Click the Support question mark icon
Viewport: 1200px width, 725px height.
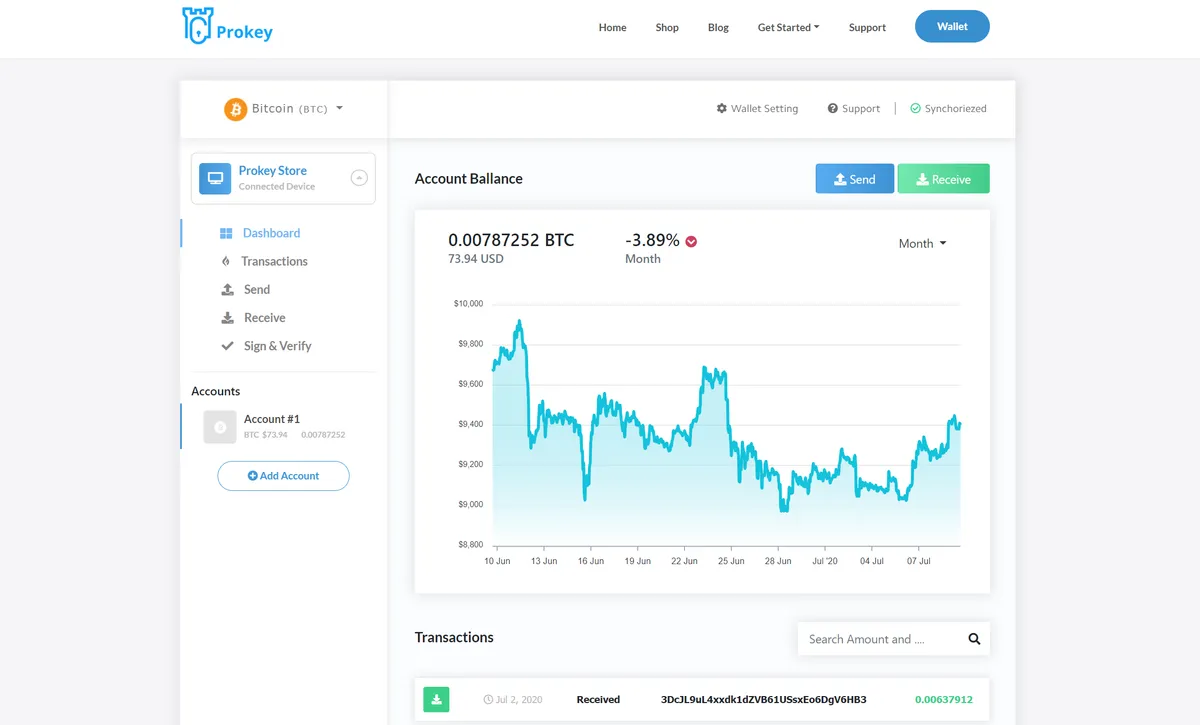tap(831, 108)
